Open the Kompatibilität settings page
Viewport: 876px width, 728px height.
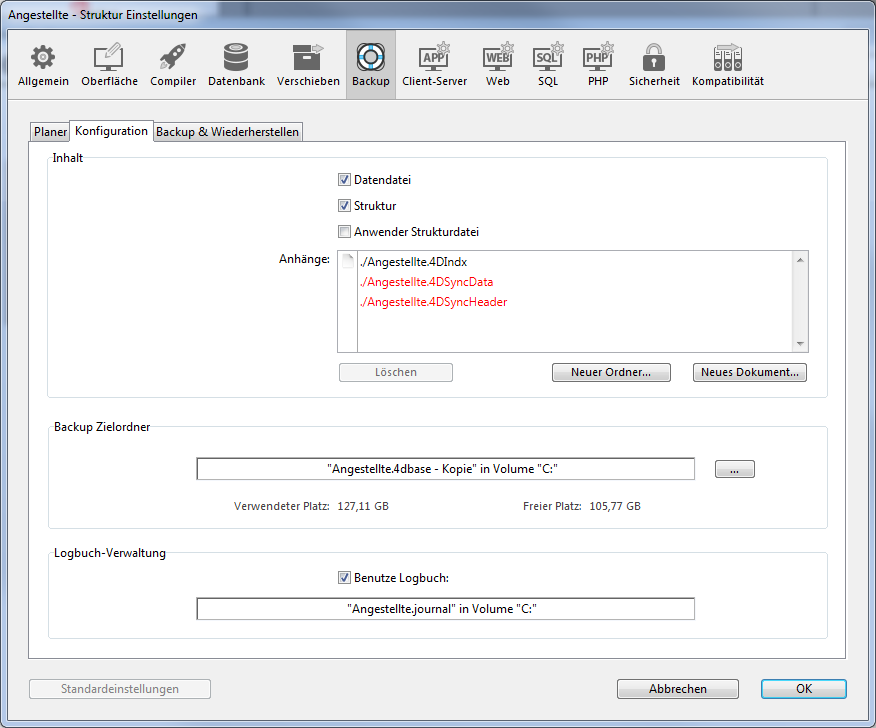[x=727, y=65]
